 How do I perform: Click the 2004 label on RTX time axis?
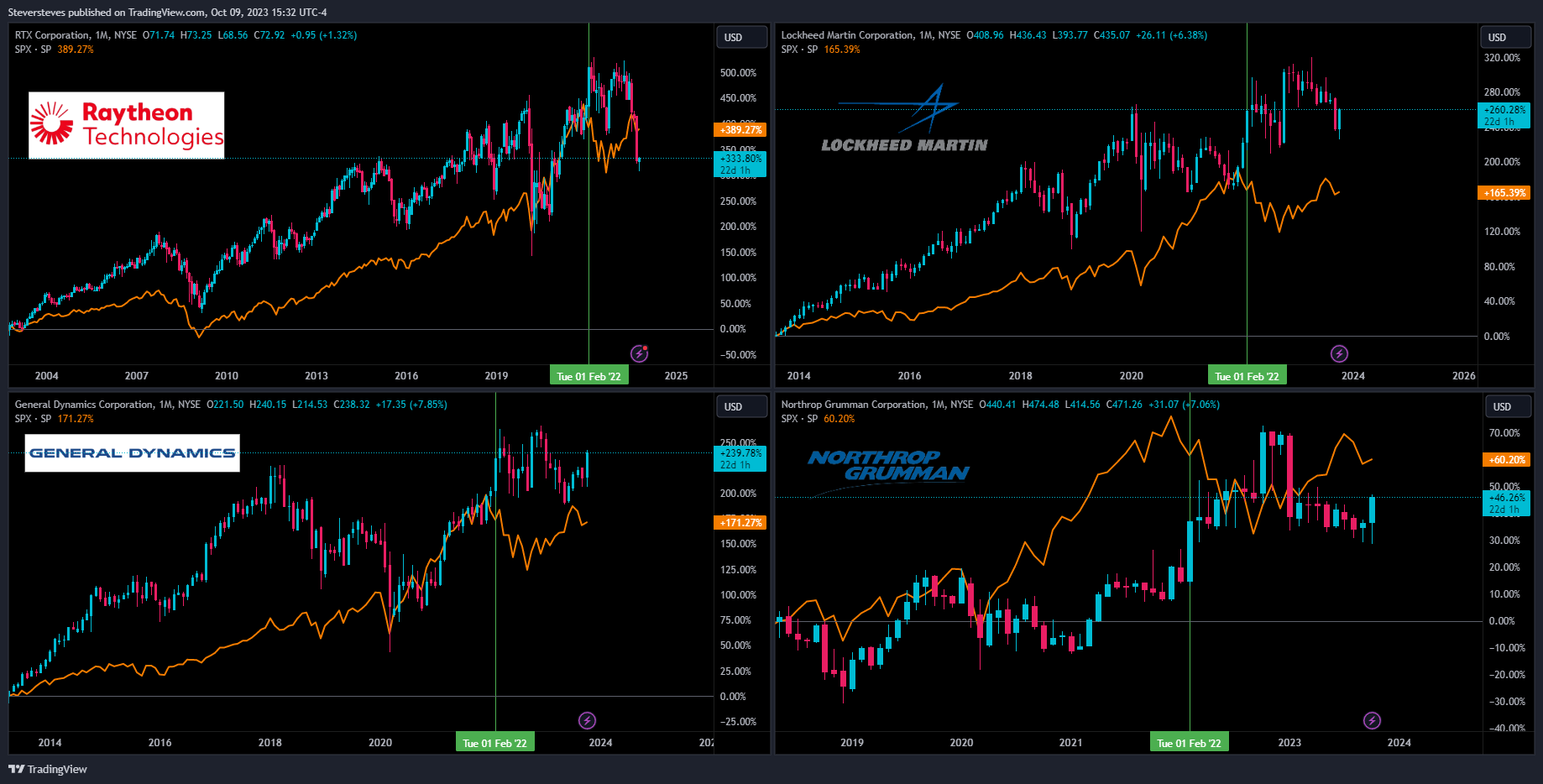47,376
